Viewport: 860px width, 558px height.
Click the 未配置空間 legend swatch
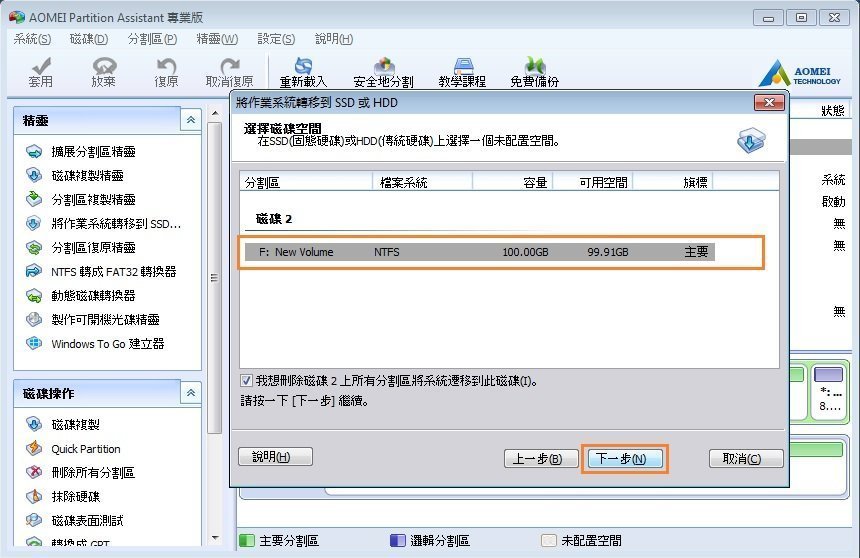548,540
